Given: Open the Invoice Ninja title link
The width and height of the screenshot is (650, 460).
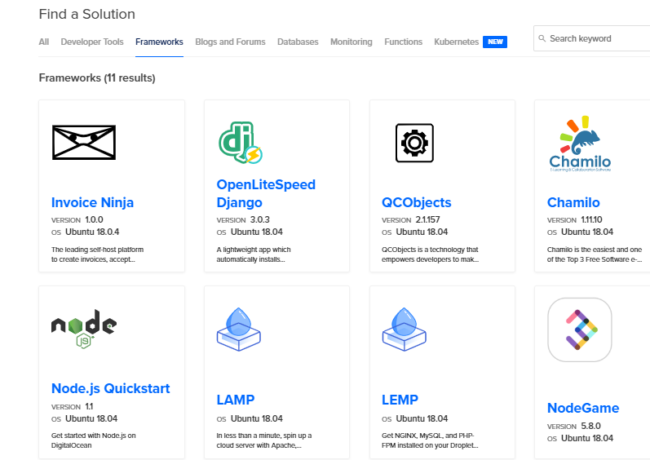Looking at the screenshot, I should (92, 203).
